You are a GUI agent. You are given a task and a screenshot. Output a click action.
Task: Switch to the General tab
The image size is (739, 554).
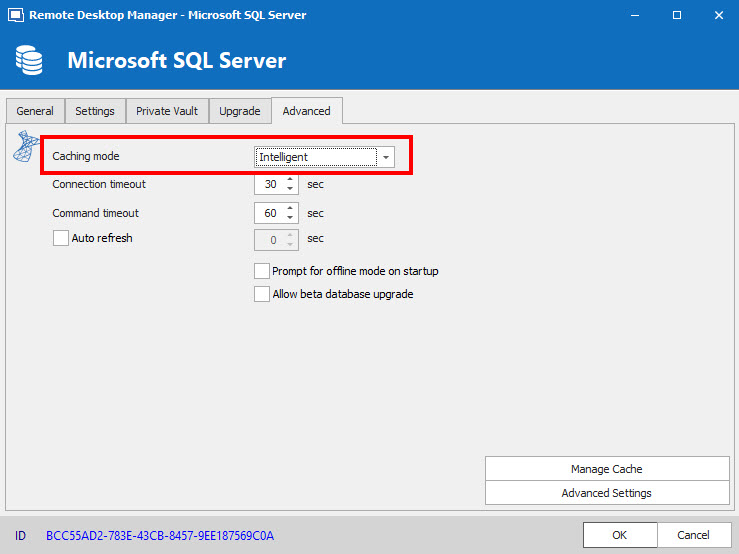35,111
